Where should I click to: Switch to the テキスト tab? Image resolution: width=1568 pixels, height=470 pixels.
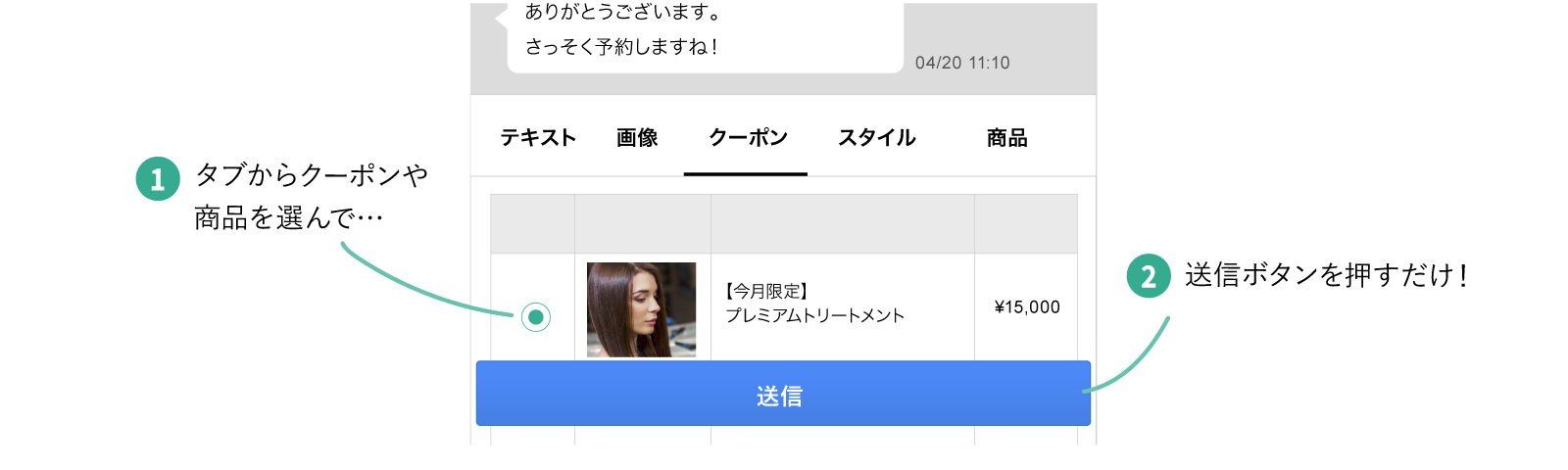pos(538,137)
